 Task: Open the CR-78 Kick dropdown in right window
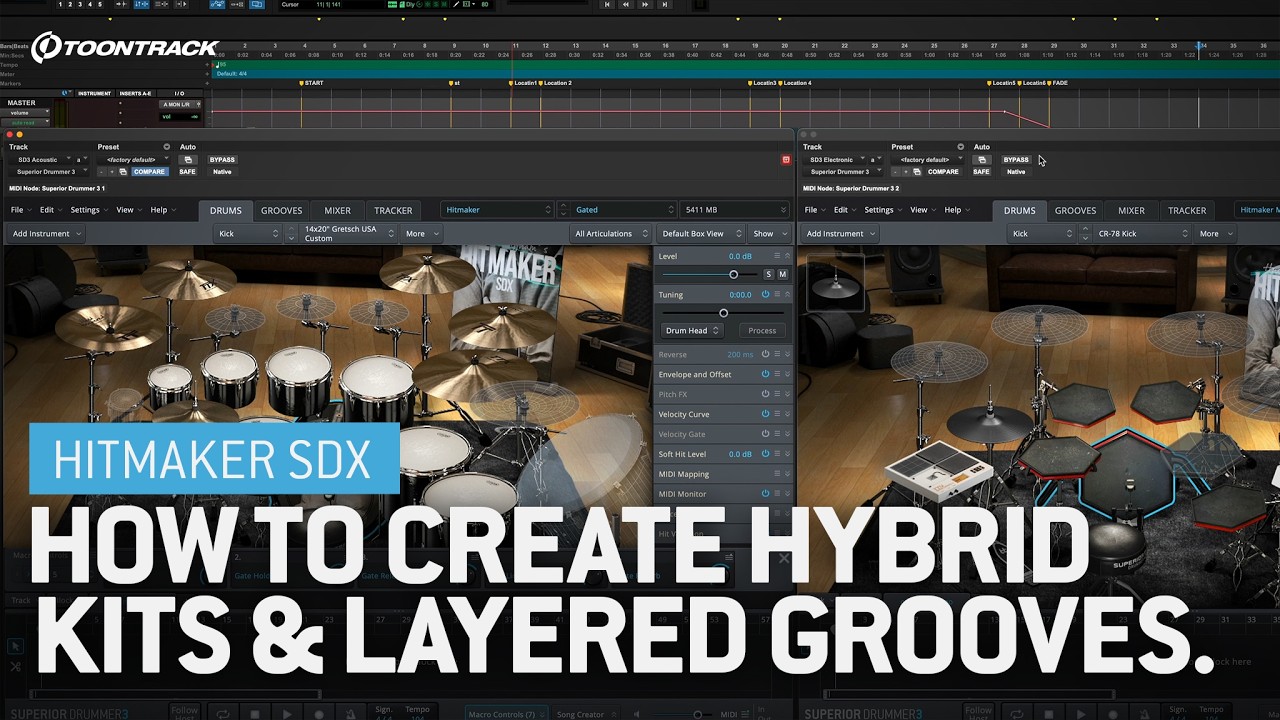(x=1143, y=234)
